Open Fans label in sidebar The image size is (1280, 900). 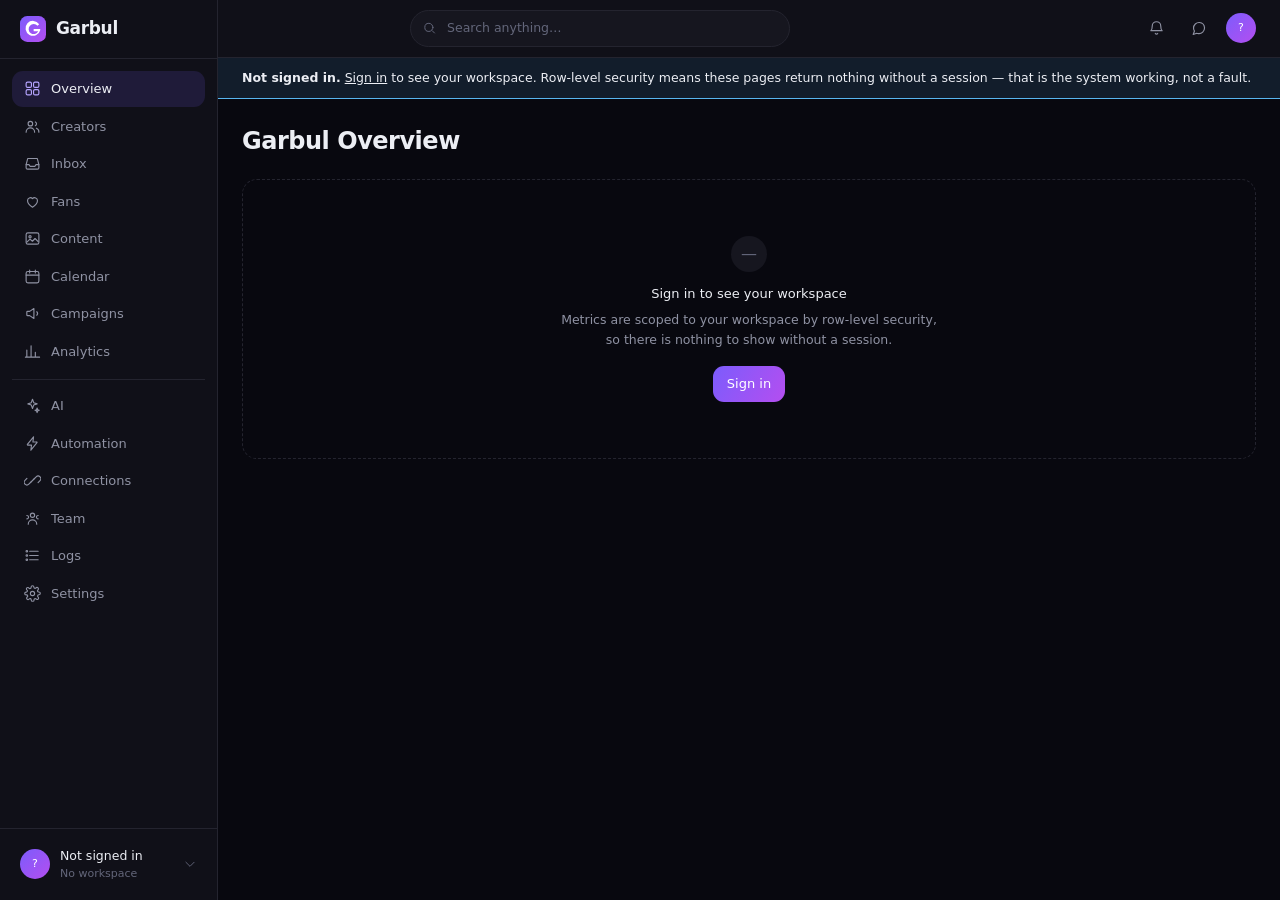click(x=65, y=202)
